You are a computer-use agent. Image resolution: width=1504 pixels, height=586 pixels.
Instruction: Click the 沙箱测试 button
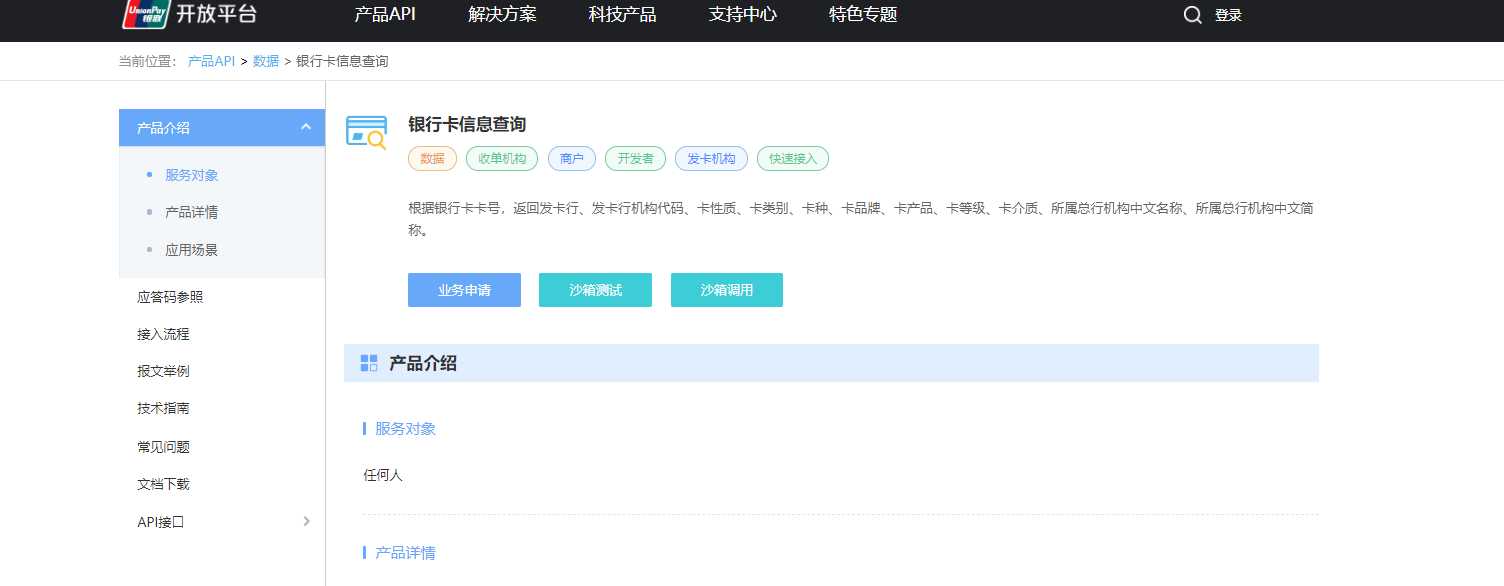click(x=595, y=290)
